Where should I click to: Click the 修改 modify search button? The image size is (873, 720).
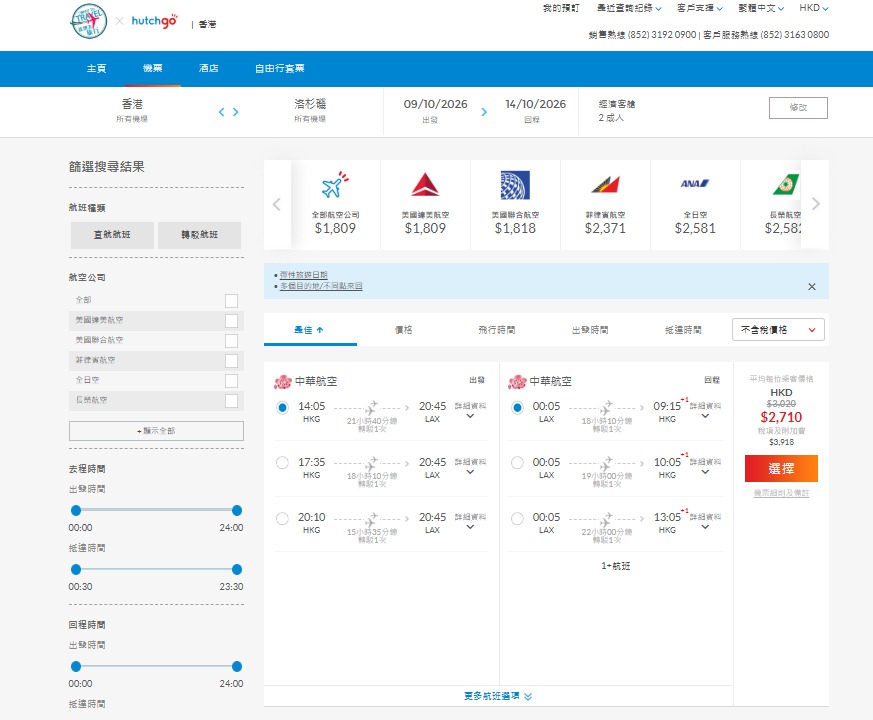pyautogui.click(x=798, y=108)
